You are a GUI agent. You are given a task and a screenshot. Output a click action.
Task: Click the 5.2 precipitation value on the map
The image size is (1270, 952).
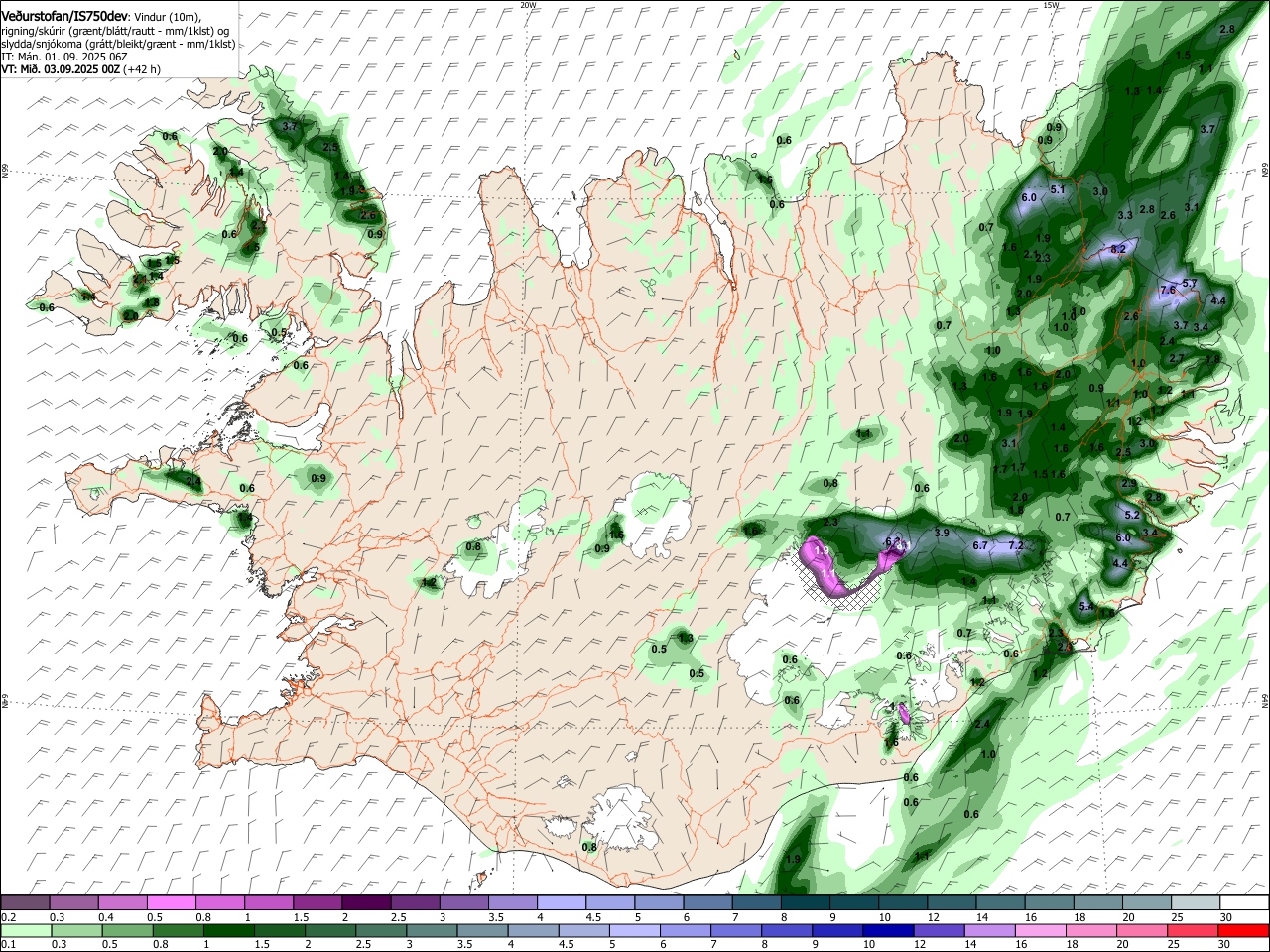[1132, 515]
